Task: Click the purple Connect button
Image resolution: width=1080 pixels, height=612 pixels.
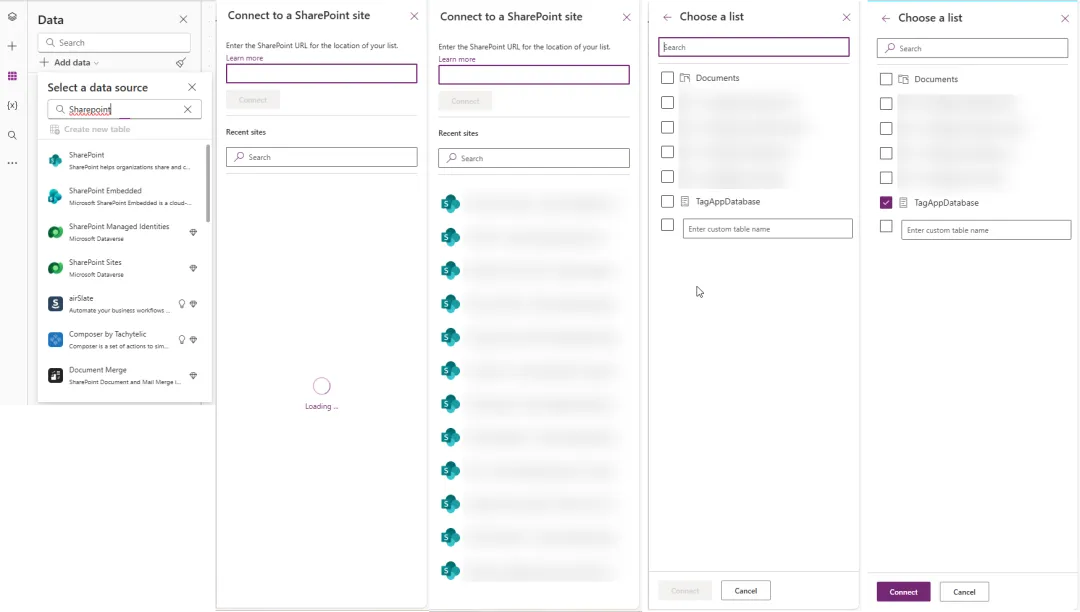Action: click(904, 592)
